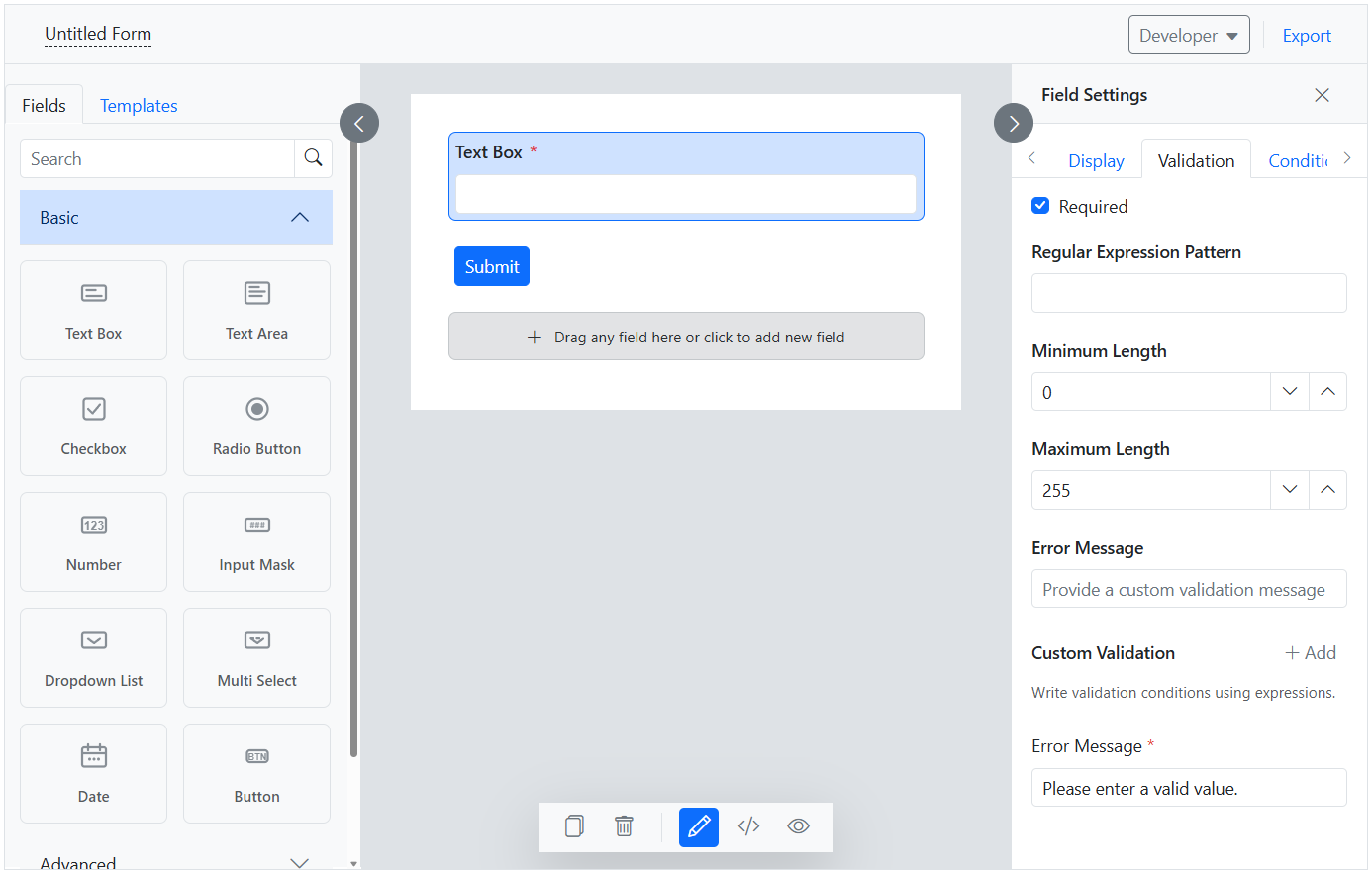Increase Minimum Length value
This screenshot has width=1372, height=874.
[x=1327, y=392]
